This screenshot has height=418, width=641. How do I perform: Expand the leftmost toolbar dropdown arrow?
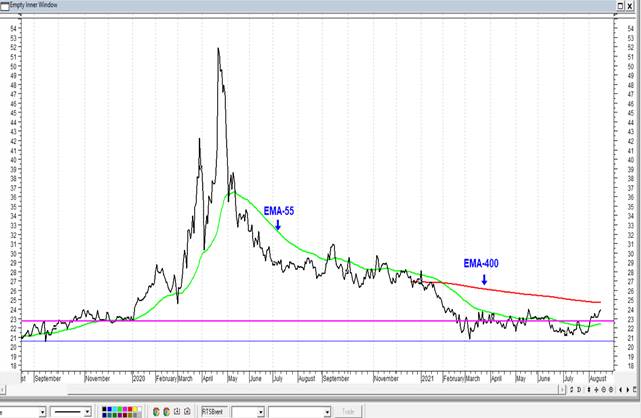(x=41, y=411)
